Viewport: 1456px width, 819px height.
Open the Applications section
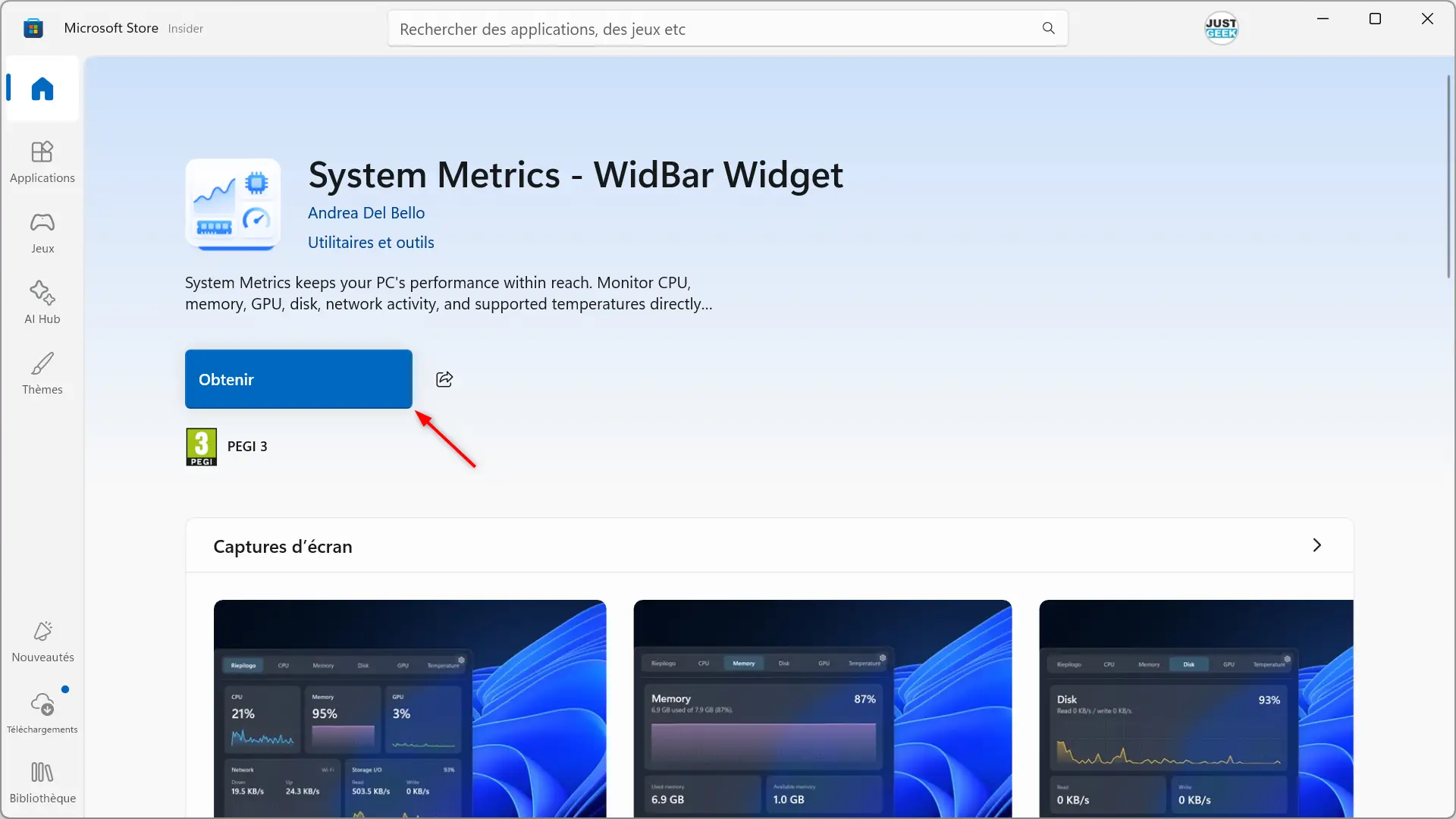(42, 162)
